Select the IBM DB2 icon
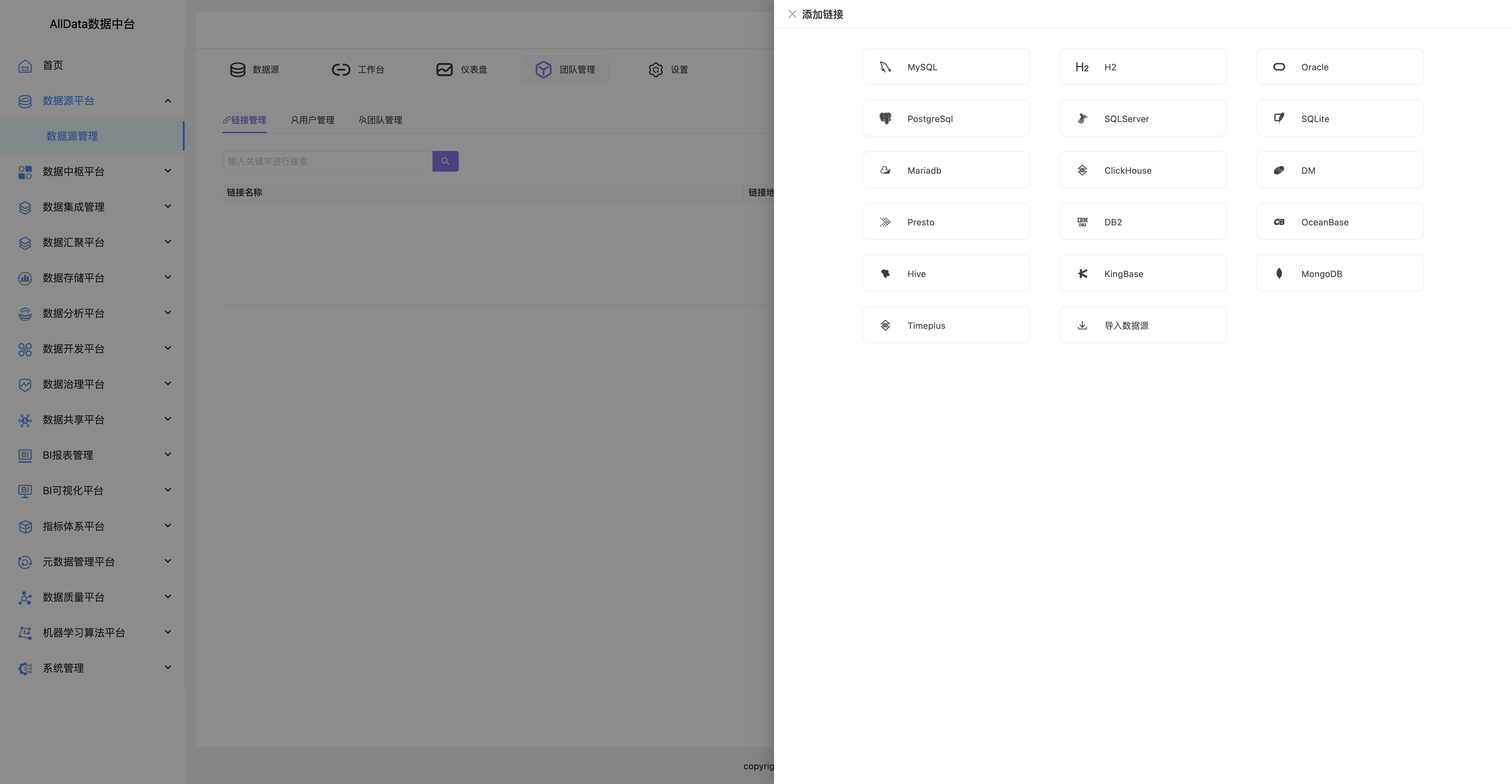 click(x=1082, y=222)
